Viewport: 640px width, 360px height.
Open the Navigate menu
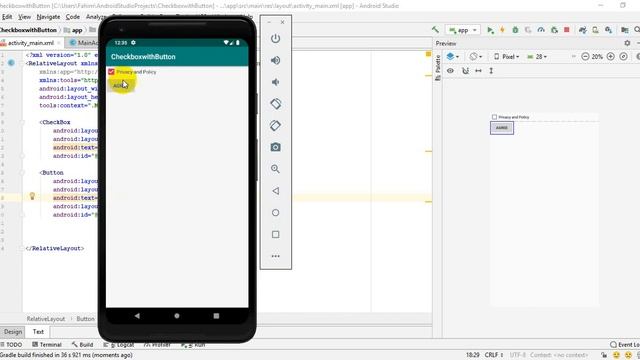point(48,17)
